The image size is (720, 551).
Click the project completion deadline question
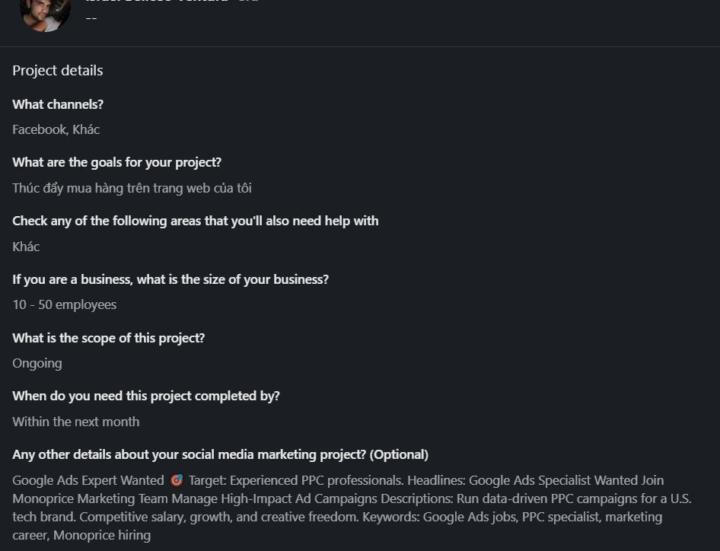click(146, 396)
